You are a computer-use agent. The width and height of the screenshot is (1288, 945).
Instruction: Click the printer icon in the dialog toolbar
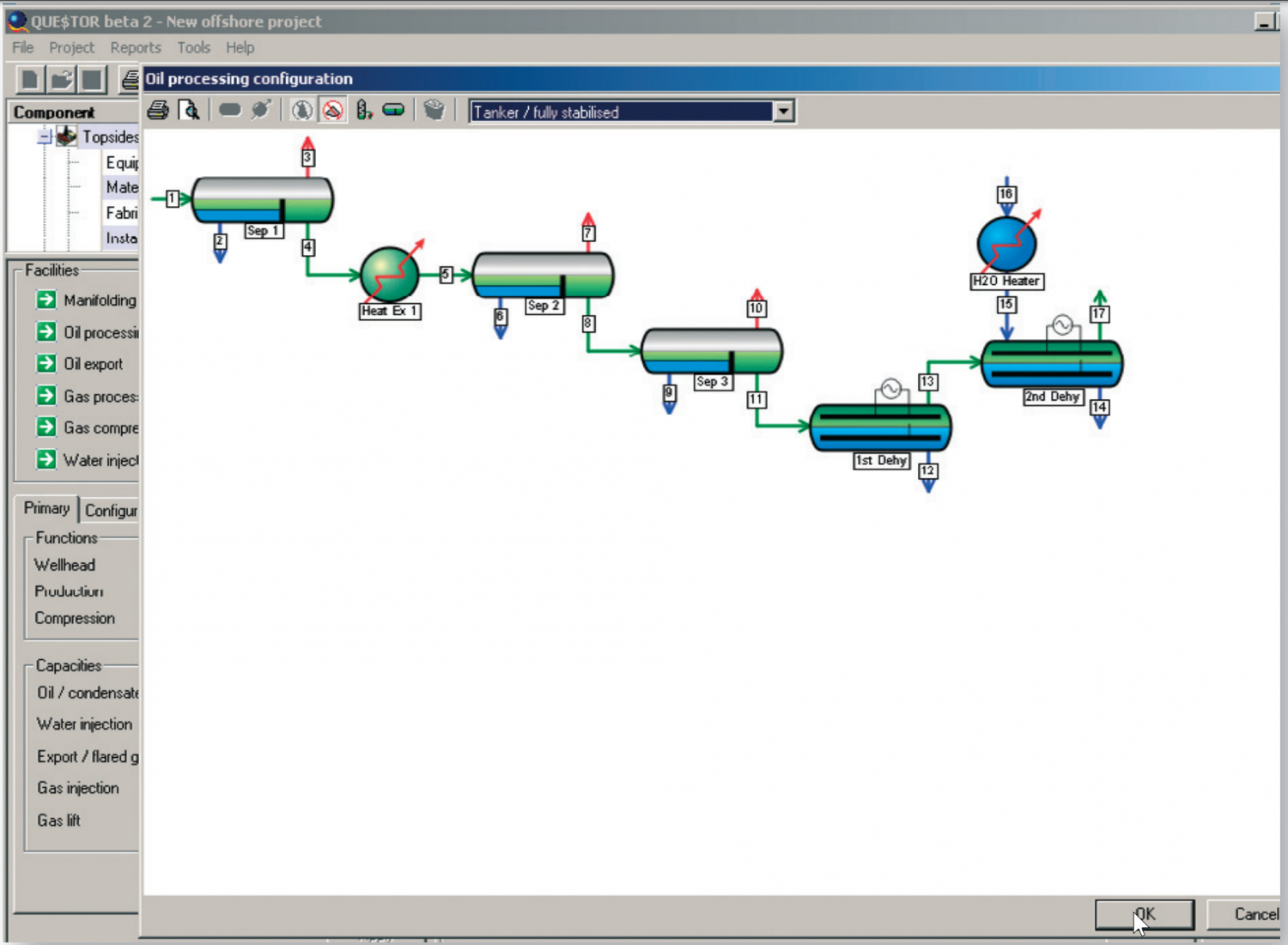[158, 111]
